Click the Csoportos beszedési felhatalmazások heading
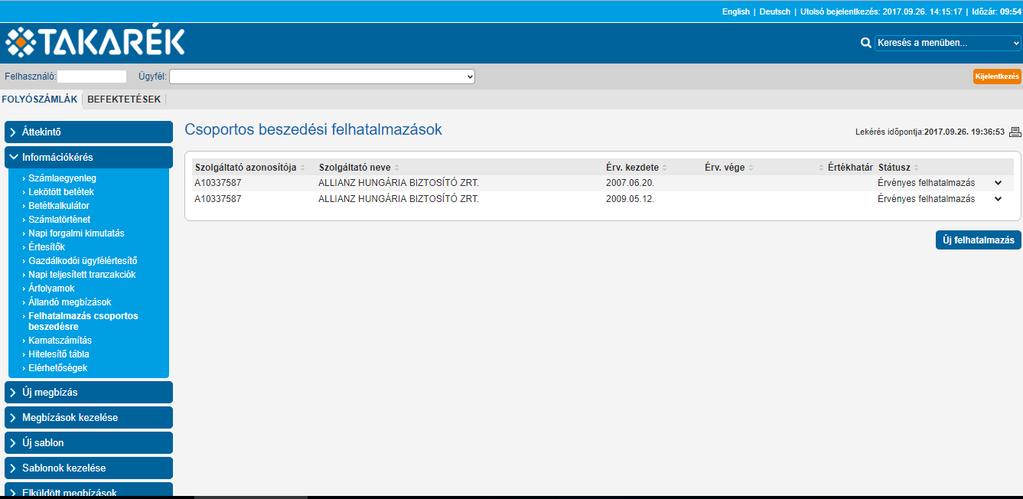1023x499 pixels. click(313, 129)
